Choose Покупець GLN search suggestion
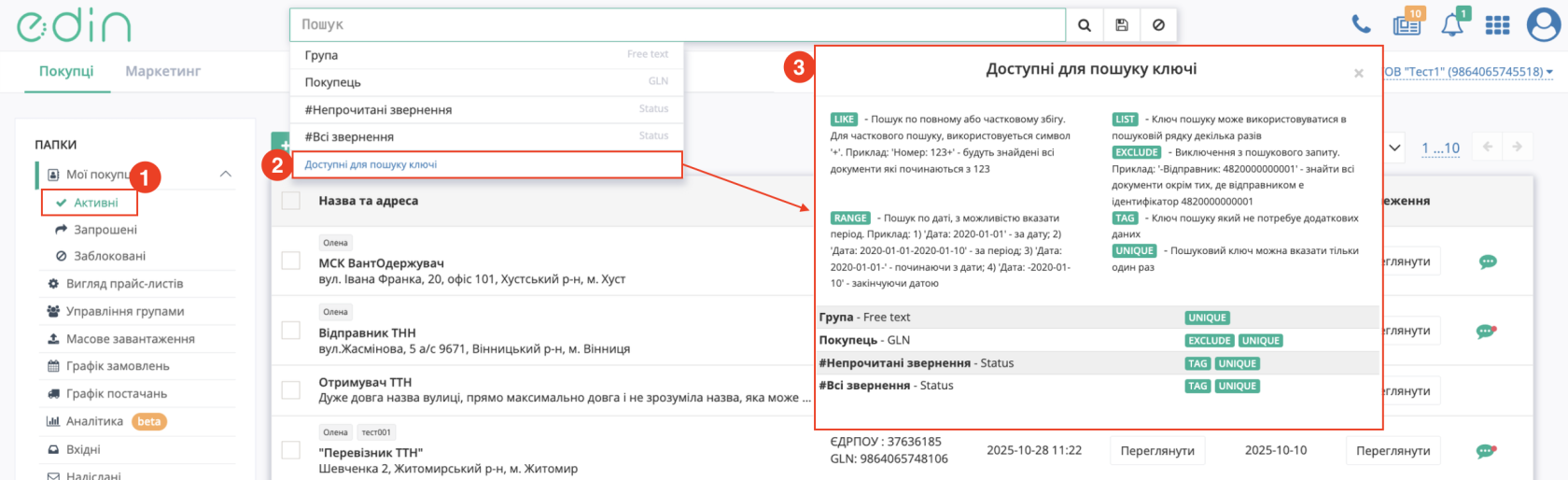1568x480 pixels. point(486,82)
